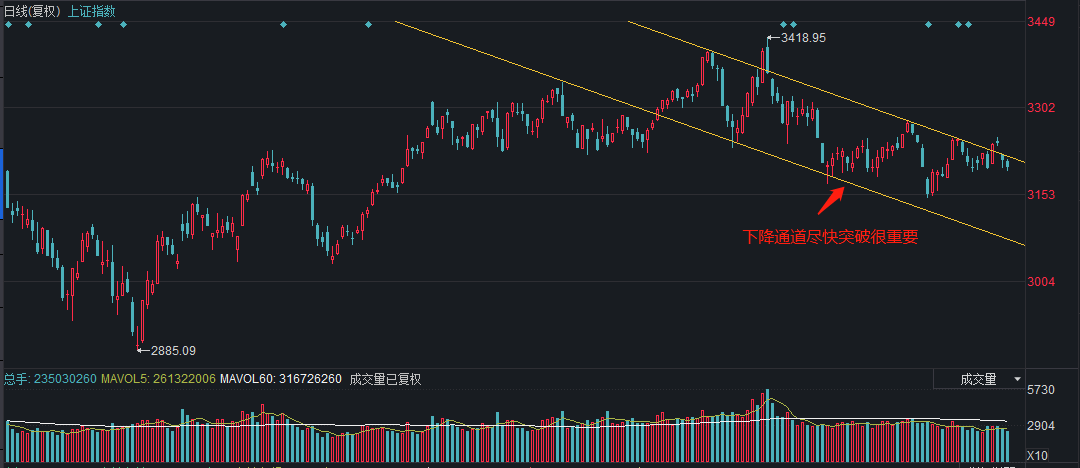
Task: Click the fourth diamond marker from left
Action: tap(123, 25)
